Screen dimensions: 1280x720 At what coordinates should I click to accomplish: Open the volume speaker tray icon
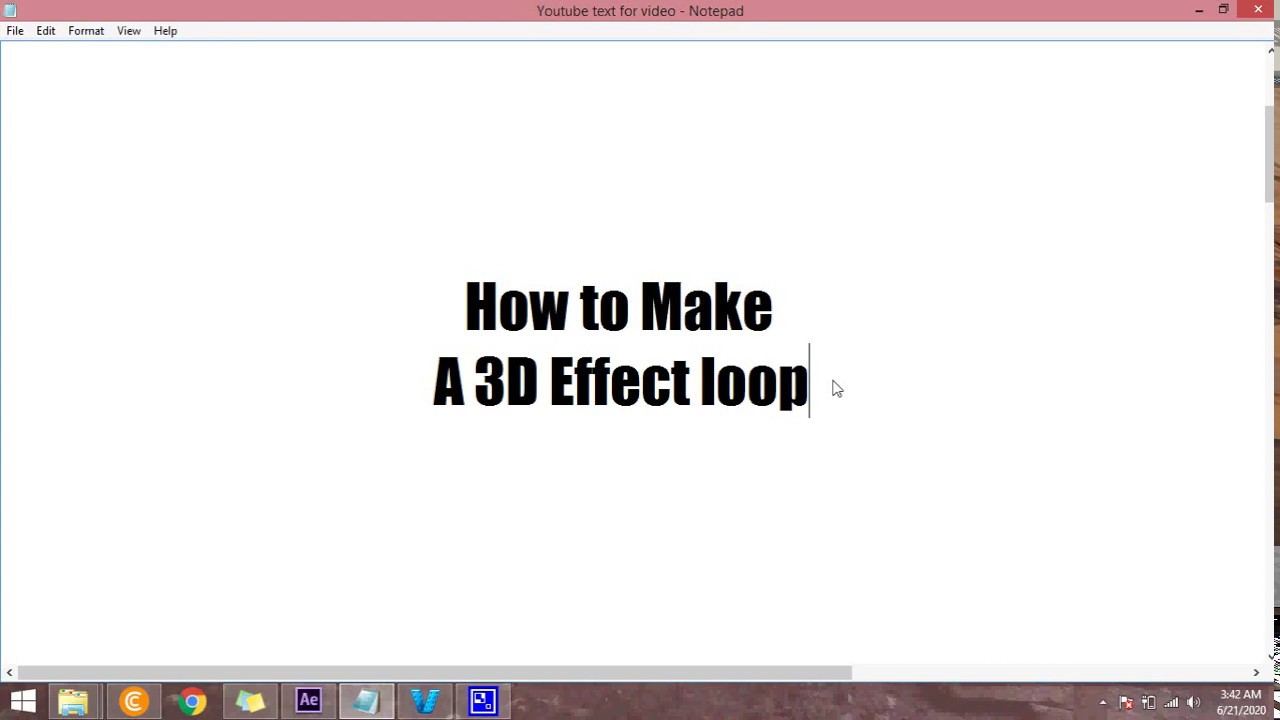tap(1193, 702)
